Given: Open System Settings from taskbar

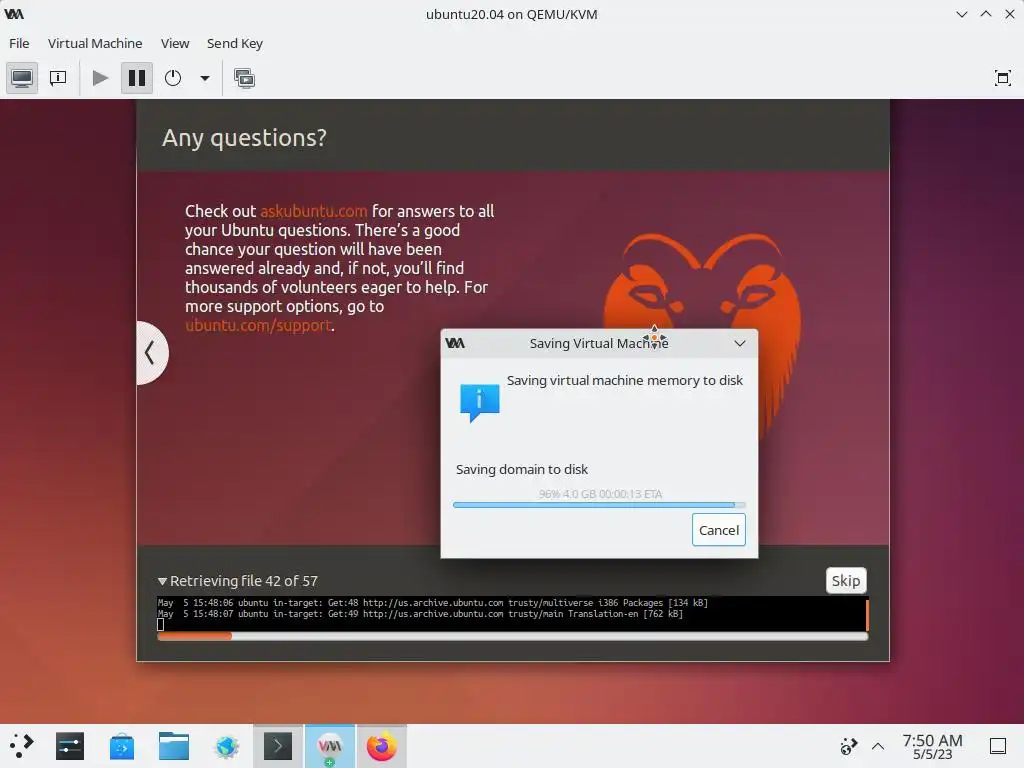Looking at the screenshot, I should 70,746.
